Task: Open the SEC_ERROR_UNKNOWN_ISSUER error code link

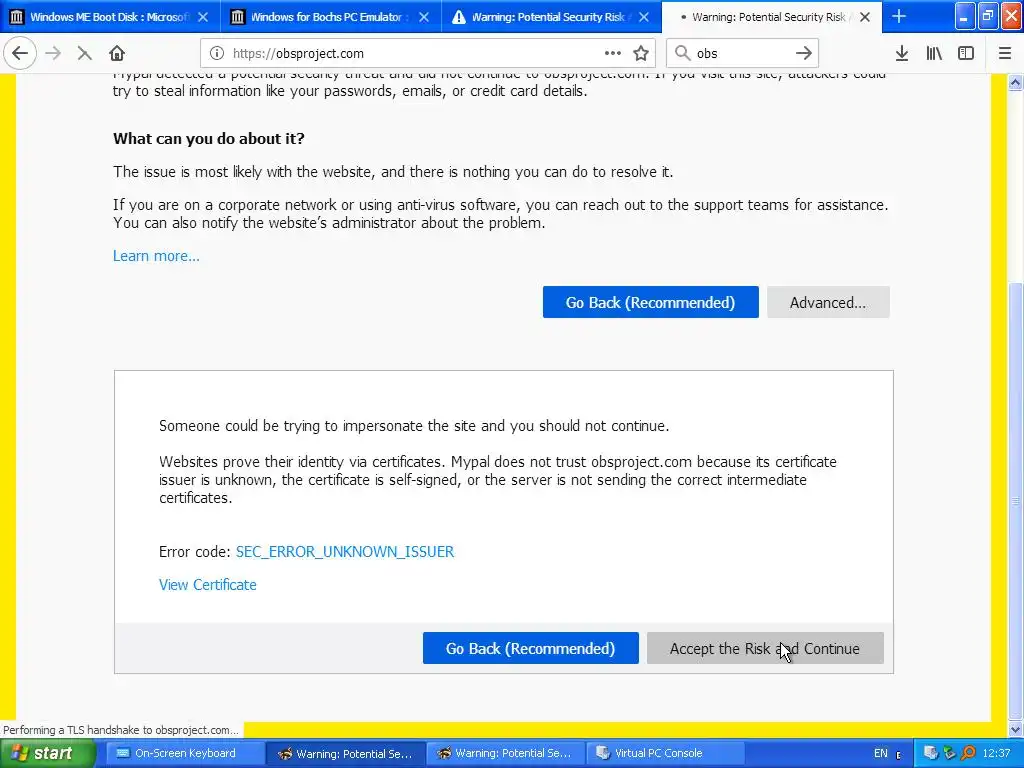Action: pos(345,552)
